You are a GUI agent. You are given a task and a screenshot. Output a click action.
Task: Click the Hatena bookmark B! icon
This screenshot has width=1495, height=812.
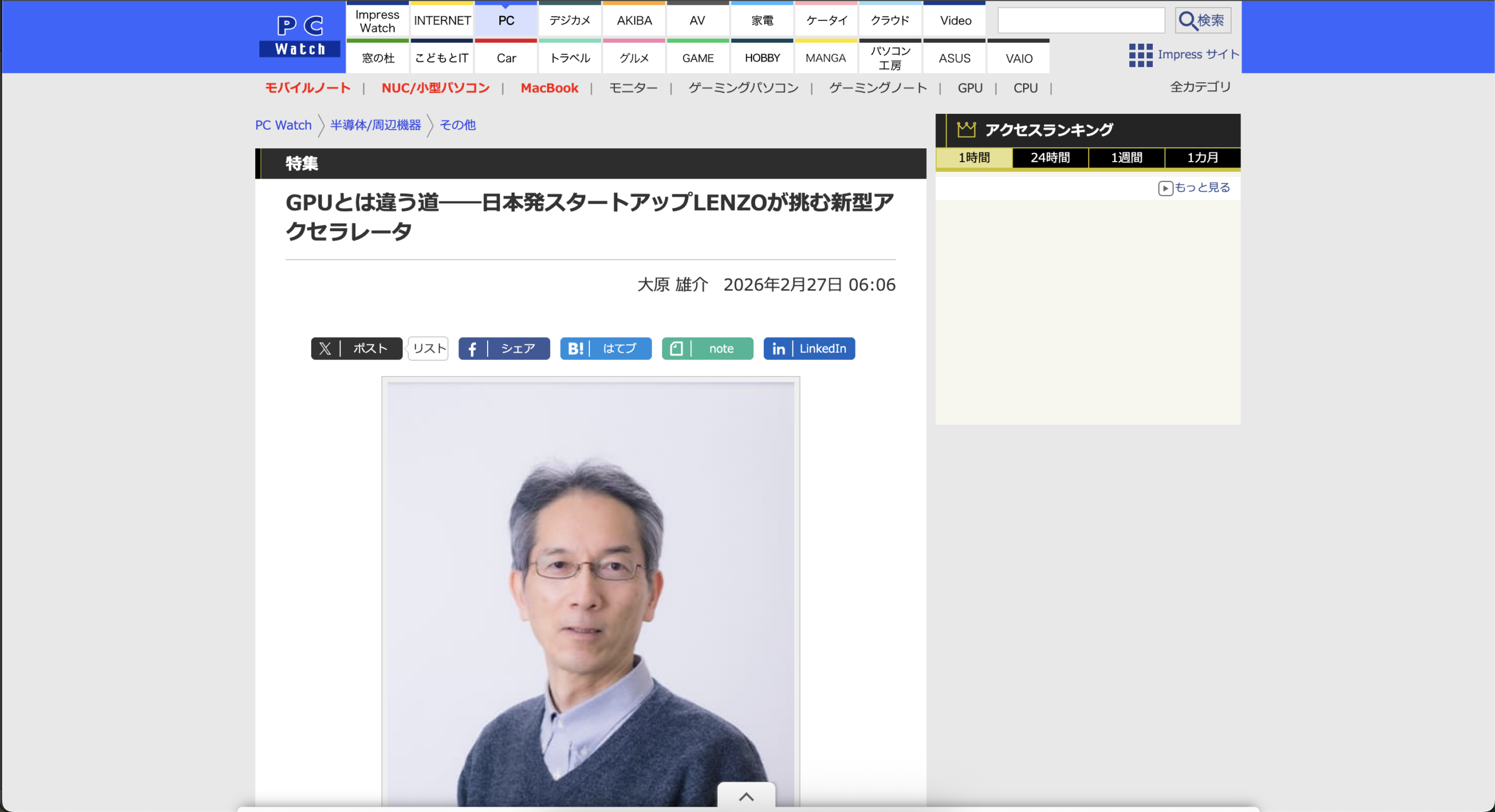click(x=575, y=349)
